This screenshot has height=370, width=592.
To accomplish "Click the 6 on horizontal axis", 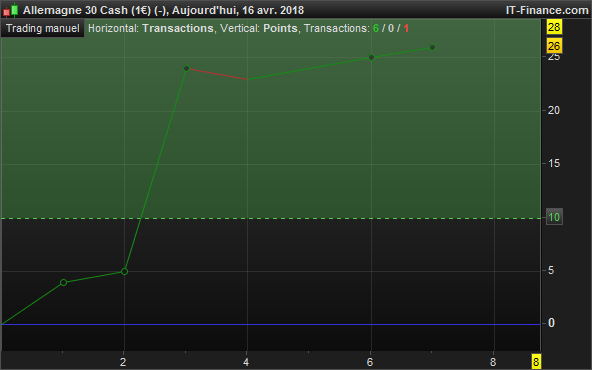I will (370, 362).
